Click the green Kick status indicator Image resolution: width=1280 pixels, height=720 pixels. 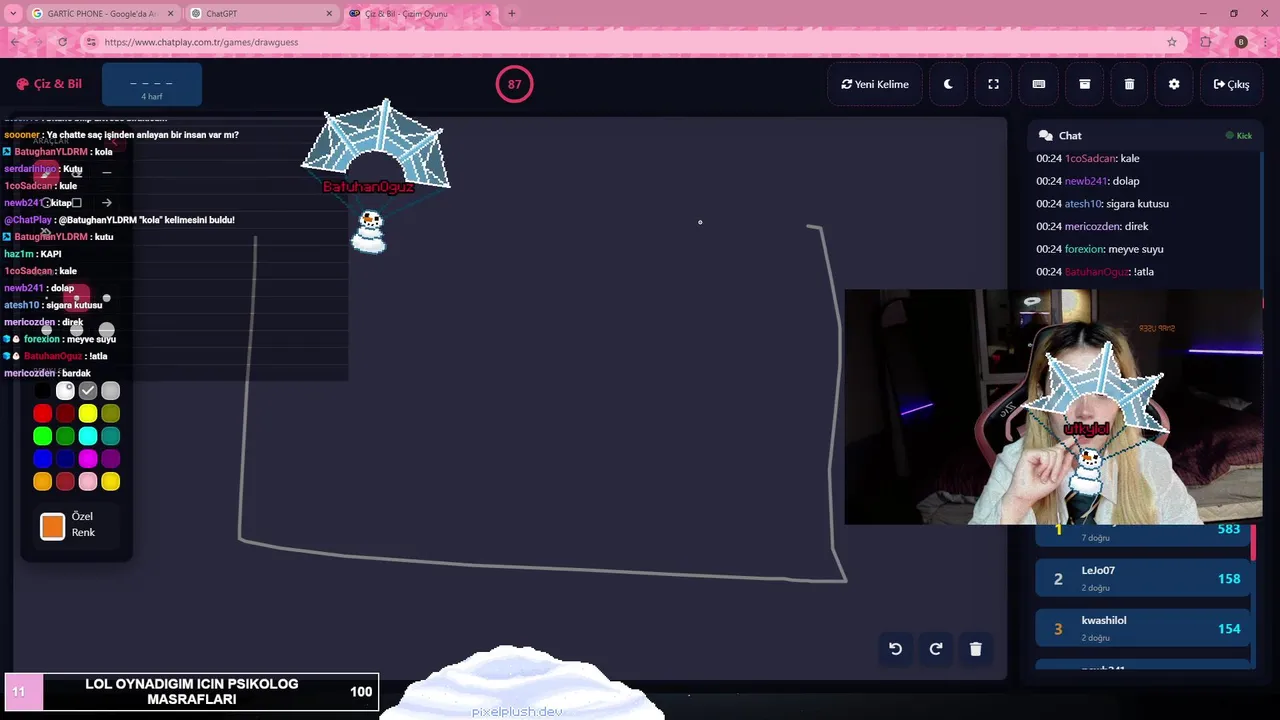(x=1238, y=135)
